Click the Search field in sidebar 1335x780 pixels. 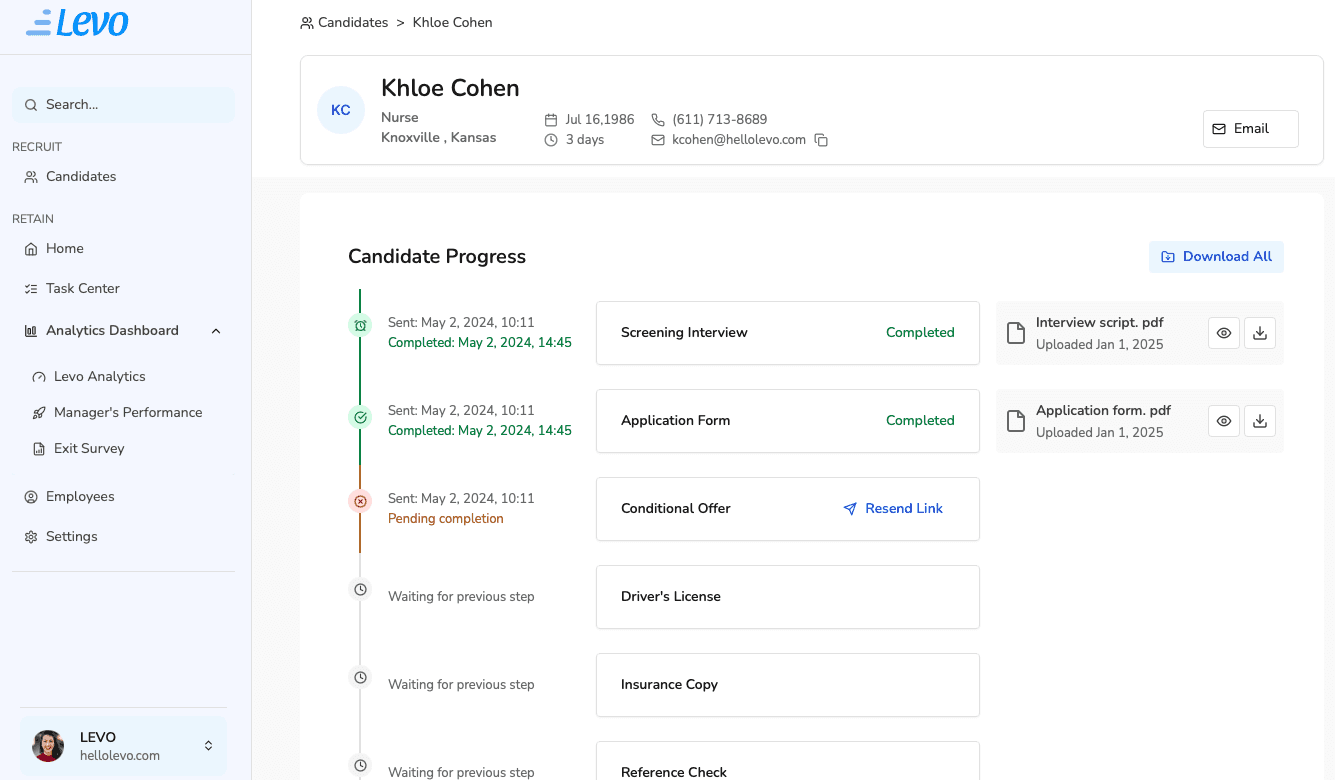[124, 105]
